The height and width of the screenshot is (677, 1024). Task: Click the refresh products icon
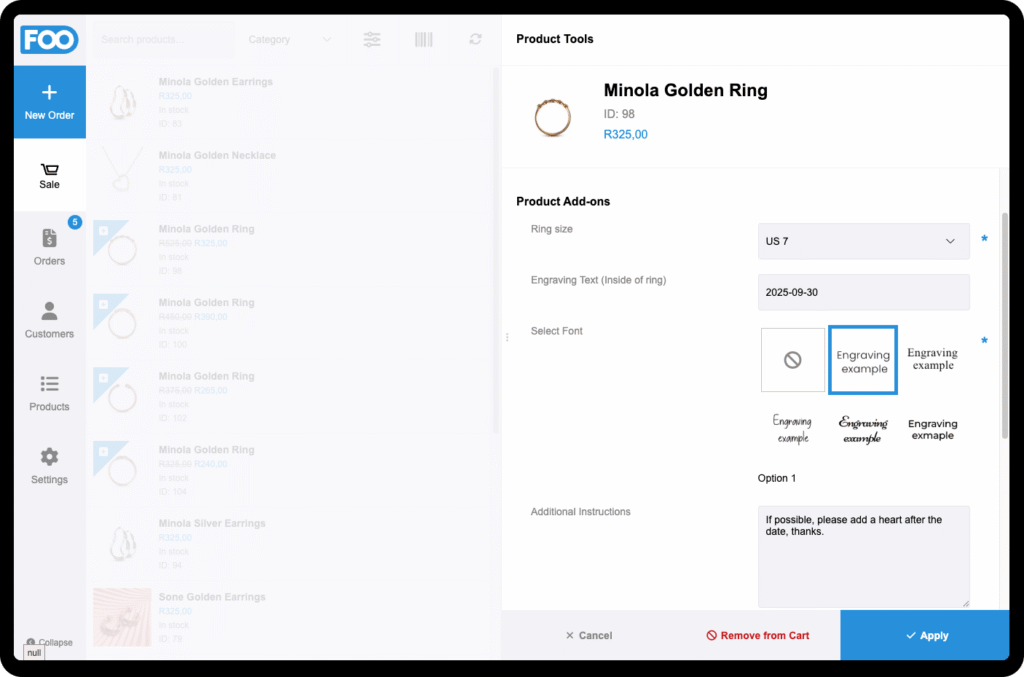click(475, 39)
